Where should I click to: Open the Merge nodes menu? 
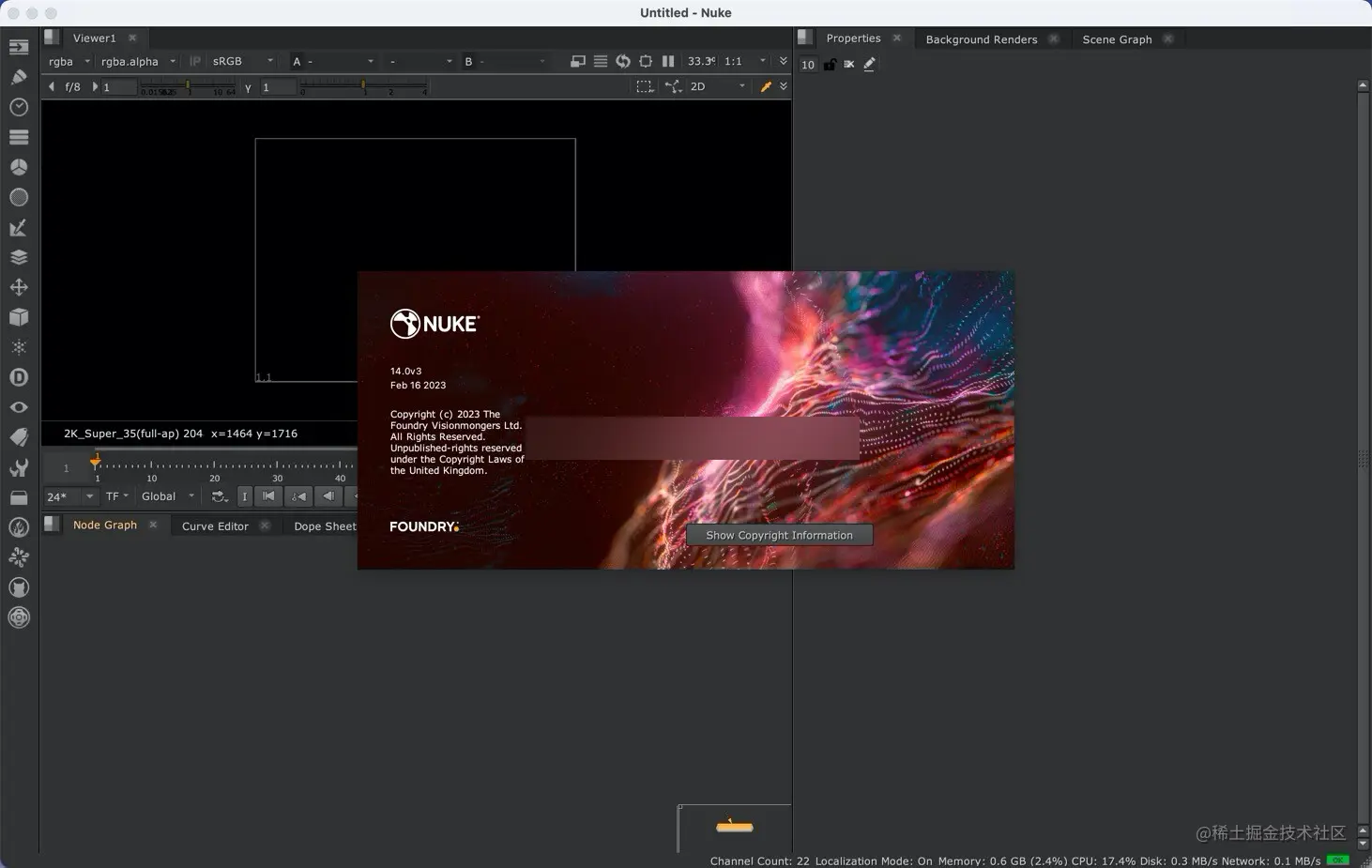tap(19, 257)
